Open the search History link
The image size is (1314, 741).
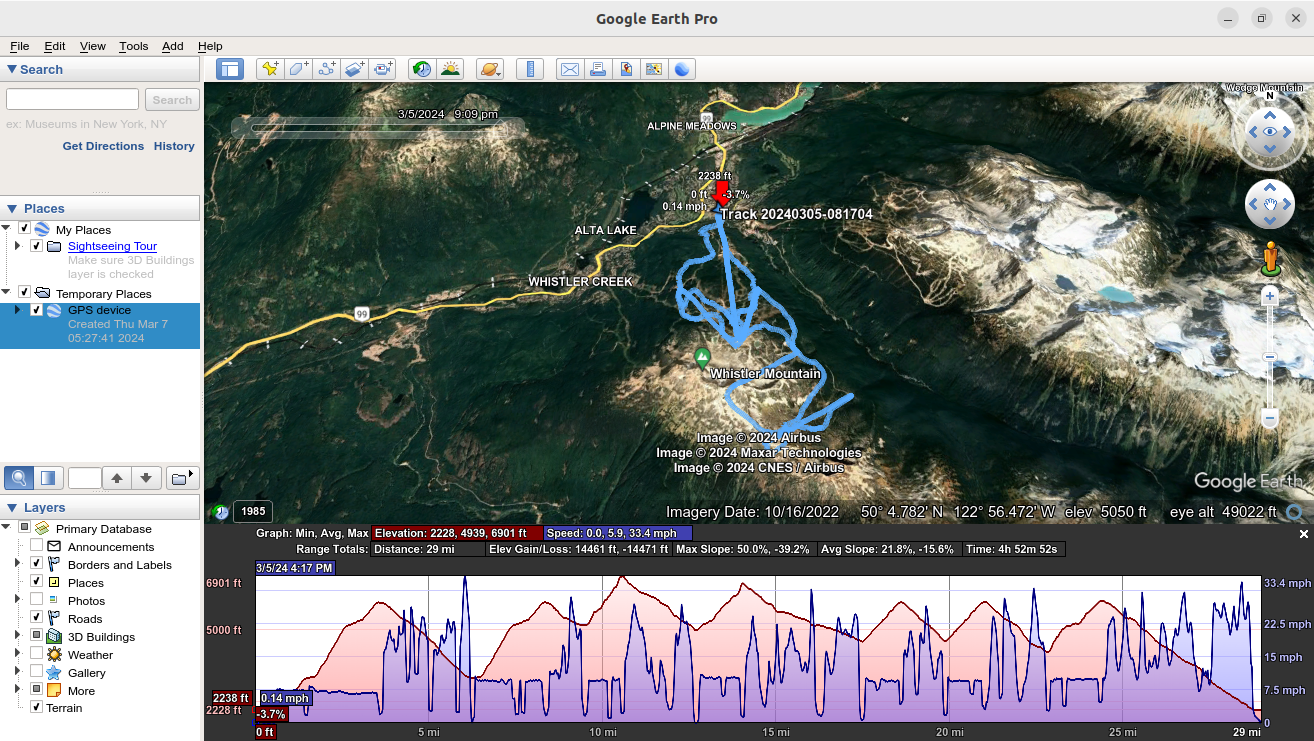click(174, 146)
